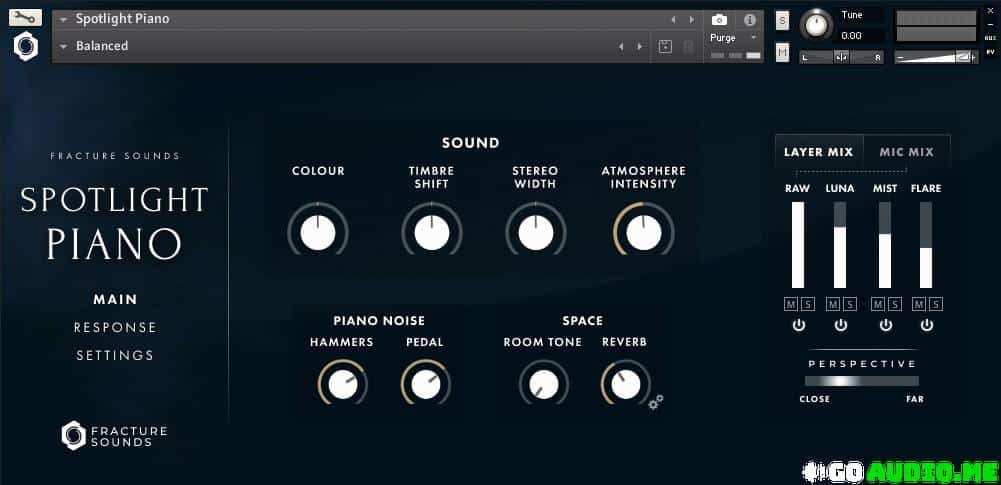Viewport: 1001px width, 485px height.
Task: Open the instrument info icon
Action: [x=749, y=19]
